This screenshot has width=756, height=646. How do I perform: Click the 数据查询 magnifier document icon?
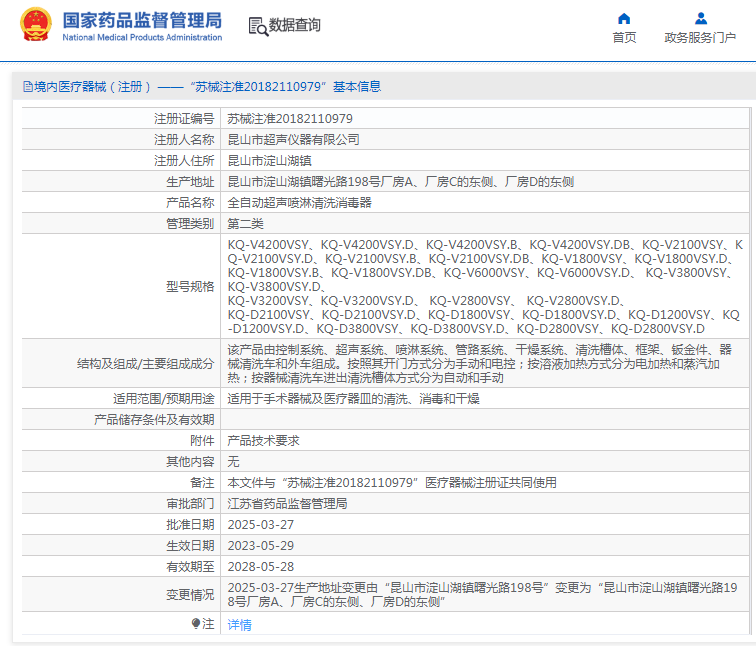pos(257,26)
